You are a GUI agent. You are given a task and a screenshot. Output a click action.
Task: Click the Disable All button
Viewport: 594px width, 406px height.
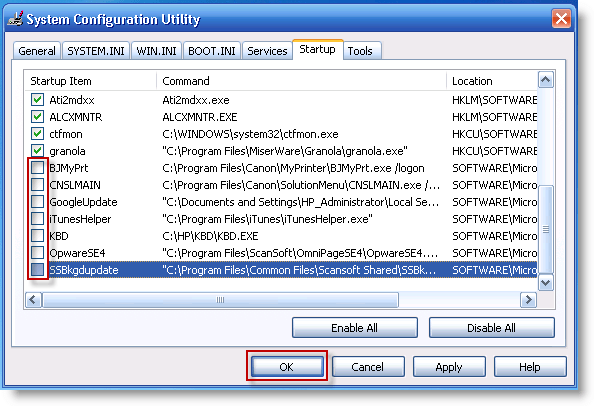pos(491,328)
